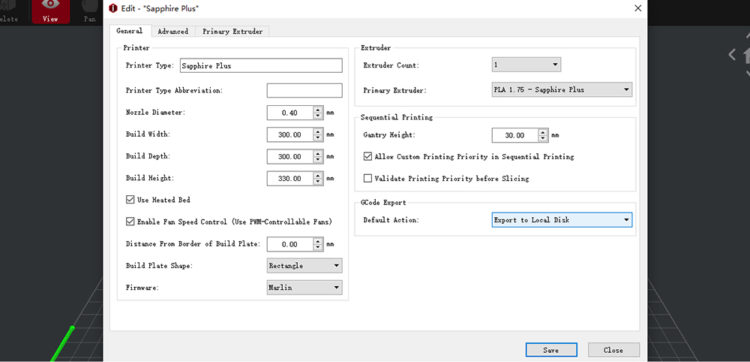
Task: Decrease Build Width with down arrow
Action: [x=318, y=138]
